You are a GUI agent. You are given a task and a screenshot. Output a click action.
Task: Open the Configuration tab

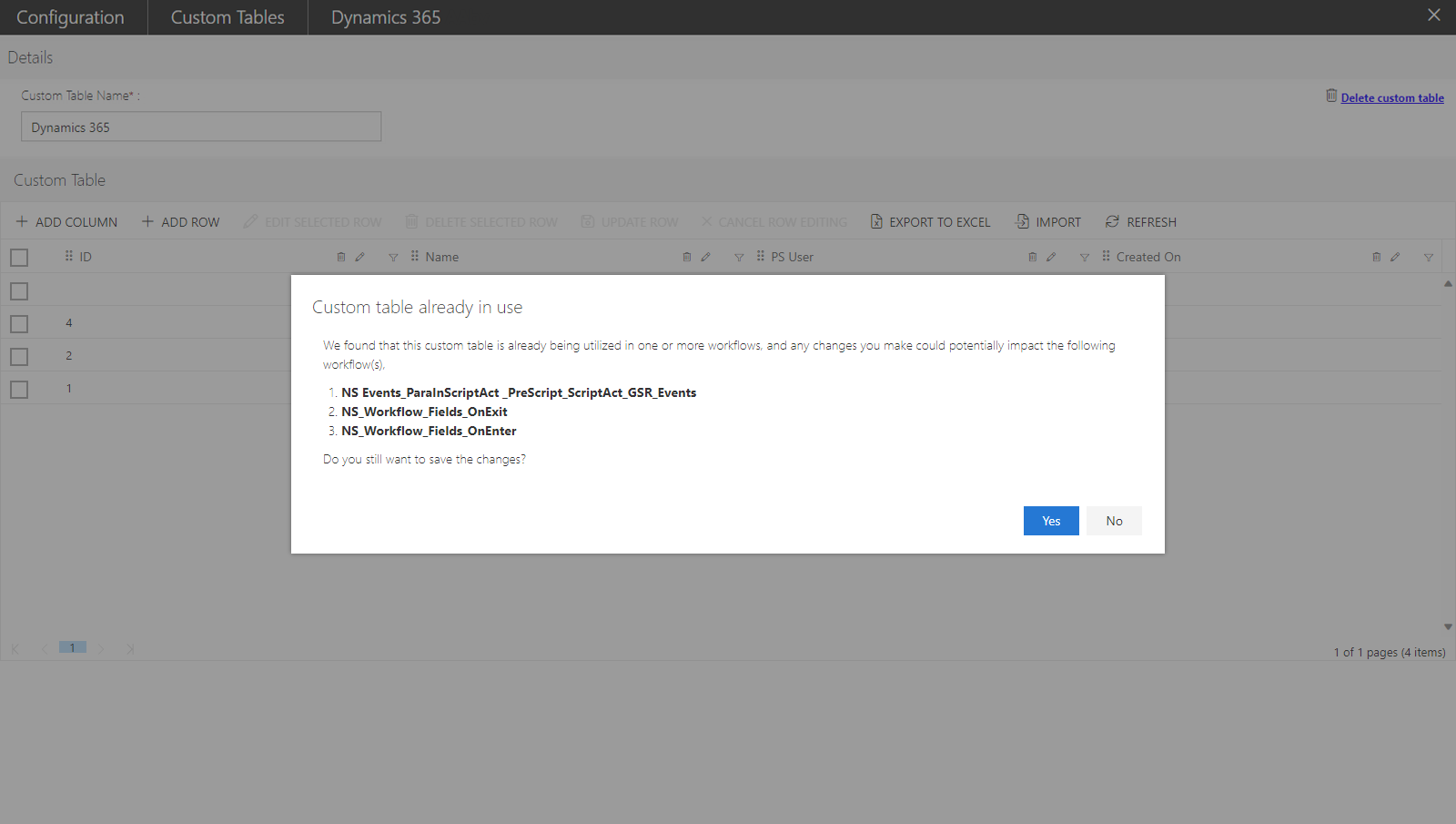tap(70, 17)
